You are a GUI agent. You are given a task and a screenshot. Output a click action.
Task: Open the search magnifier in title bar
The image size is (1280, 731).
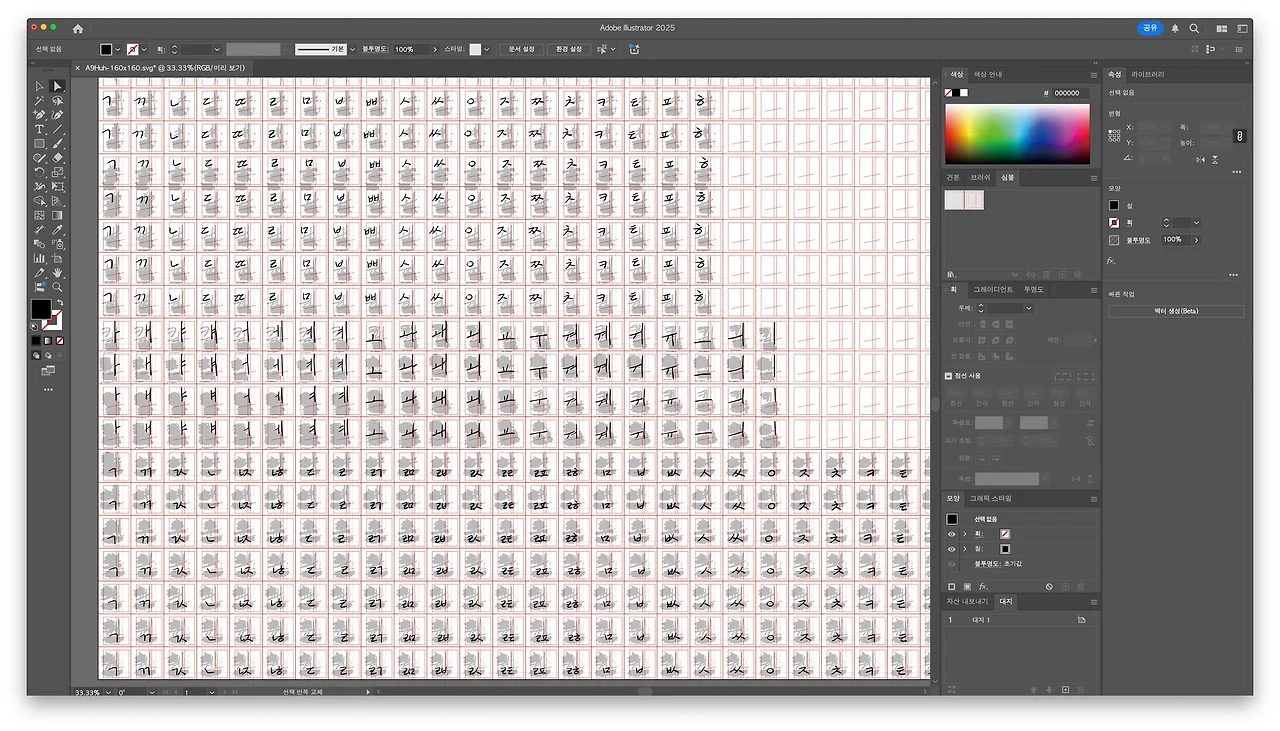[1194, 28]
